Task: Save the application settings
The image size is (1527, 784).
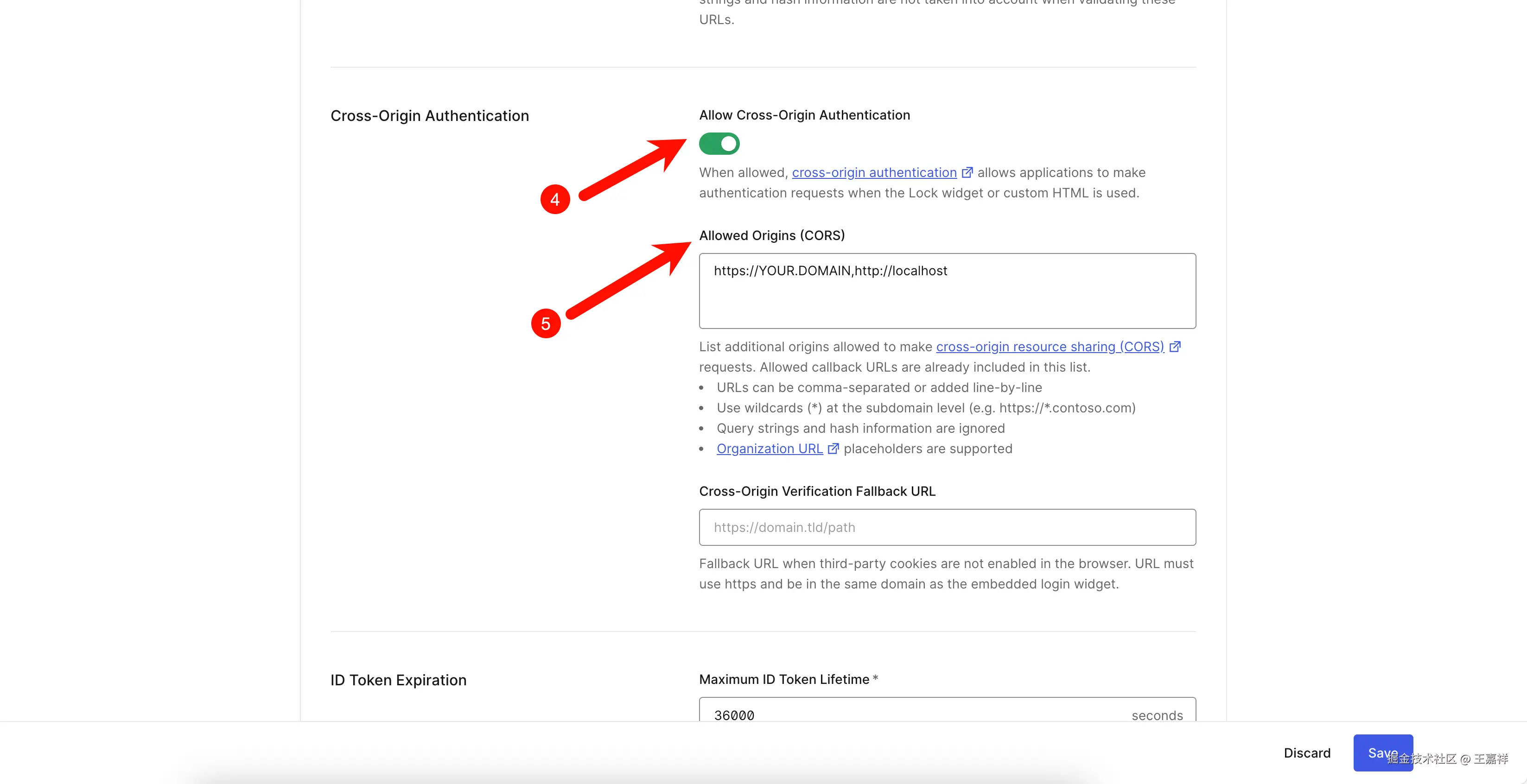Action: 1383,753
